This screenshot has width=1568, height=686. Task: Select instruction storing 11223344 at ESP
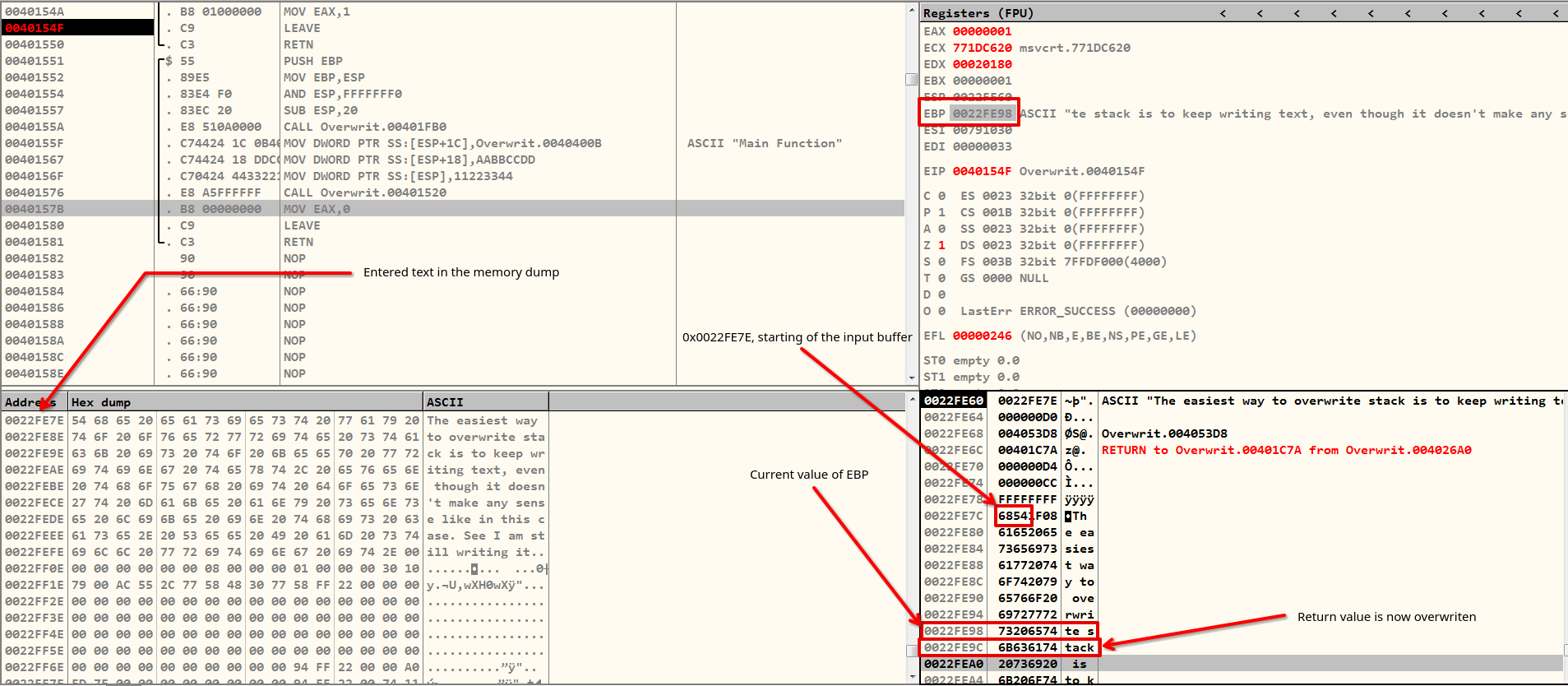[398, 176]
